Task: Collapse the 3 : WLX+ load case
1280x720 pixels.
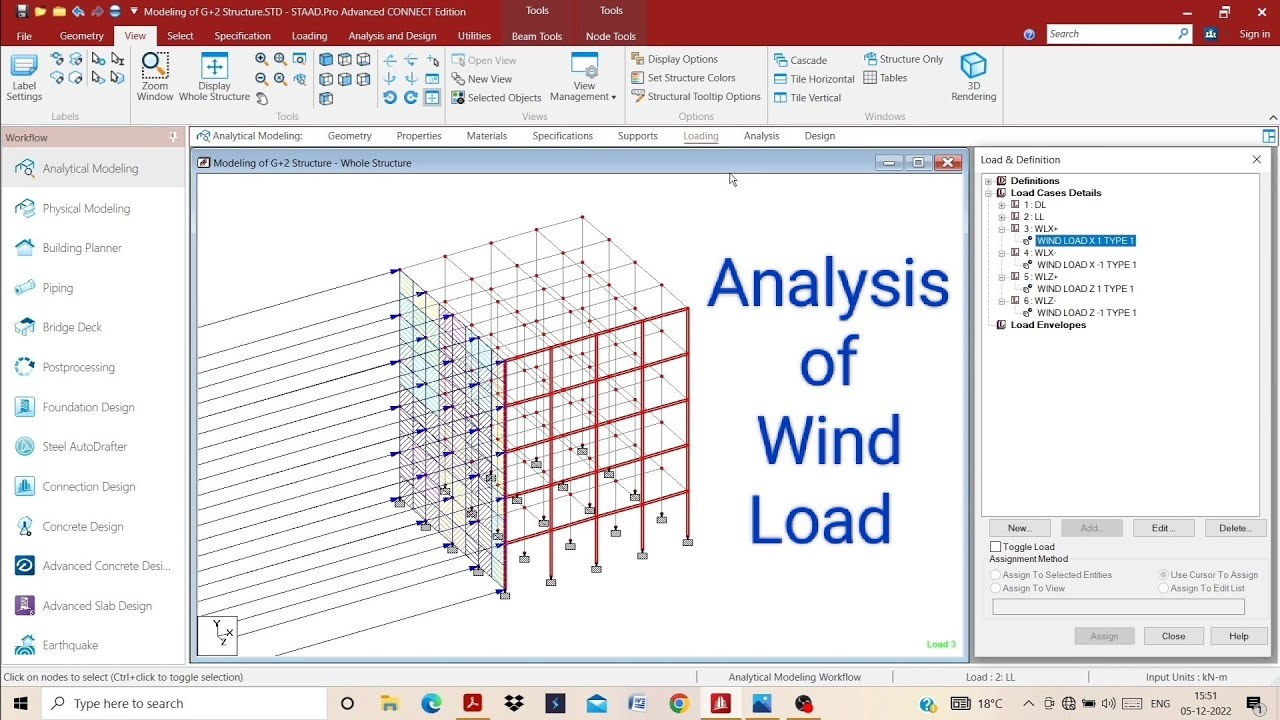Action: (1002, 229)
